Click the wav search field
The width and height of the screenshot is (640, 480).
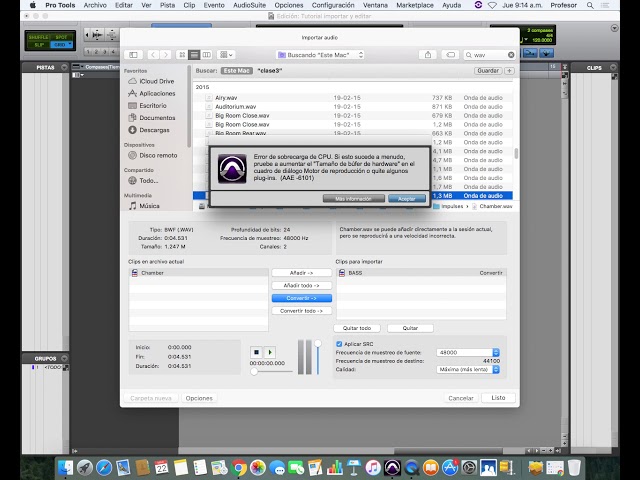(x=489, y=55)
